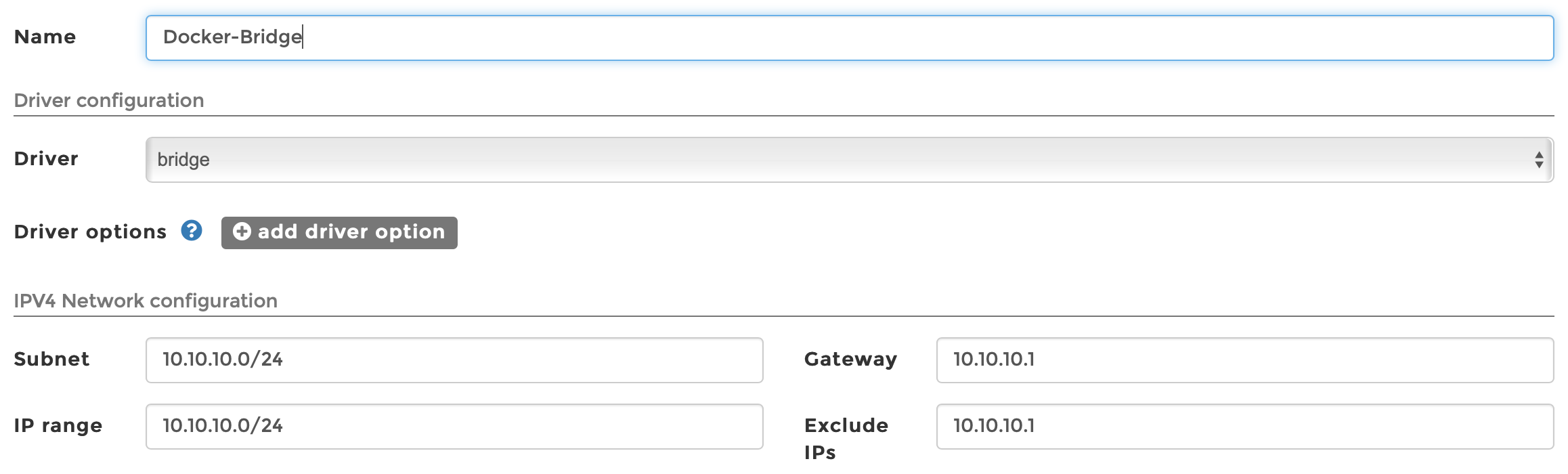The image size is (1568, 474).
Task: Click the IP range label
Action: coord(58,426)
